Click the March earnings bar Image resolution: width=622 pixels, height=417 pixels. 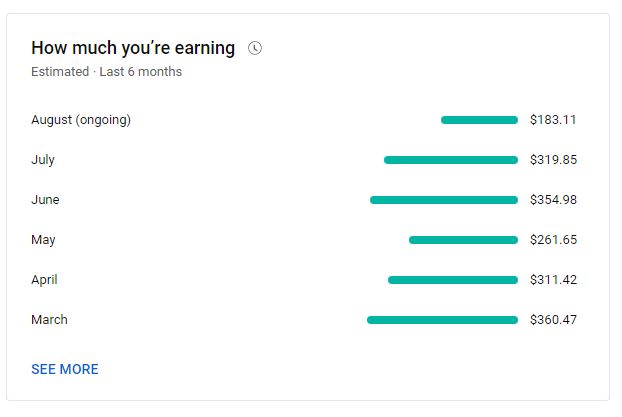point(442,320)
